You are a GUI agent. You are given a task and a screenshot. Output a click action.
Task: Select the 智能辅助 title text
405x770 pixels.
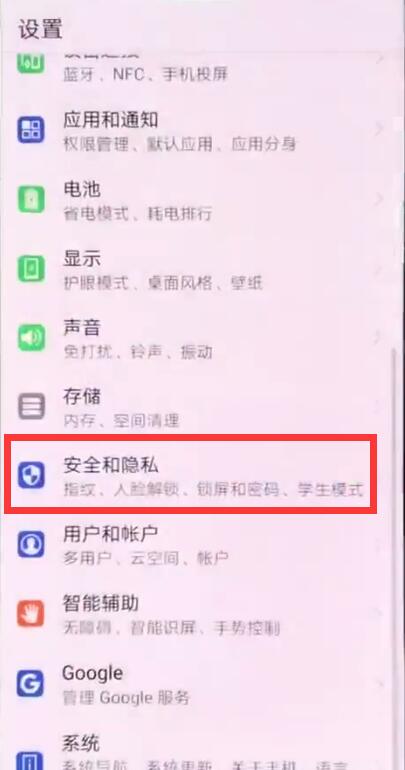[101, 603]
